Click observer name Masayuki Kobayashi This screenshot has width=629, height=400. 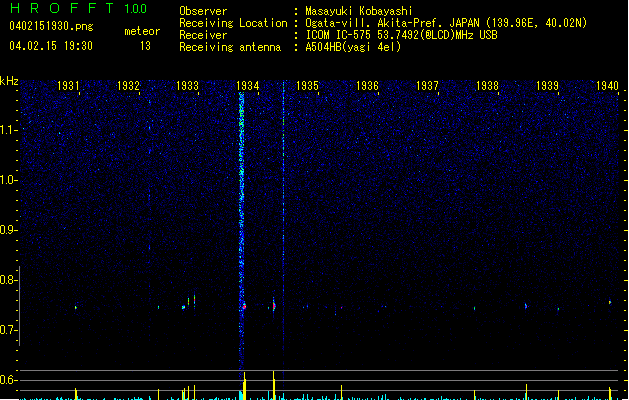[359, 11]
